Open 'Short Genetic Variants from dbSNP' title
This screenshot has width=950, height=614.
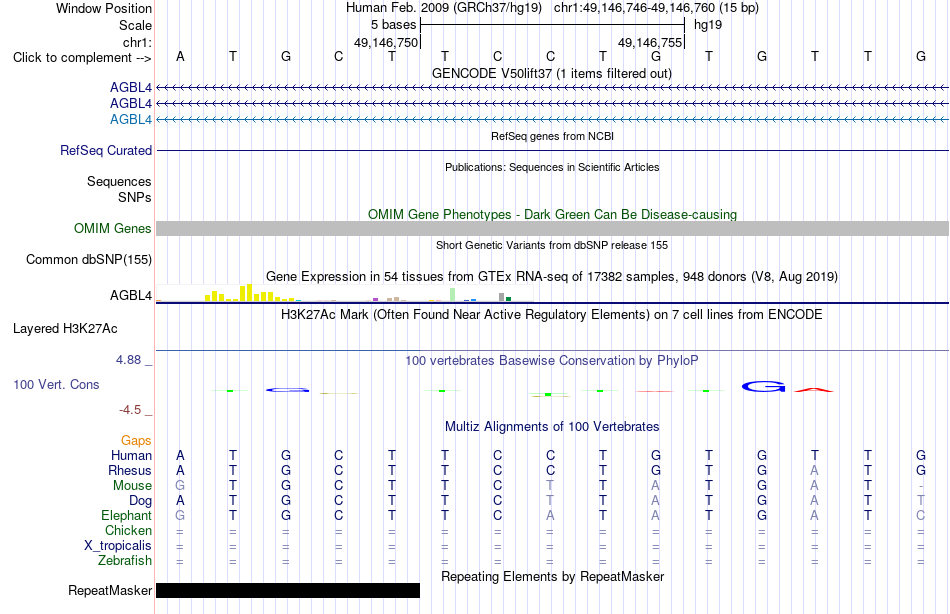coord(552,245)
